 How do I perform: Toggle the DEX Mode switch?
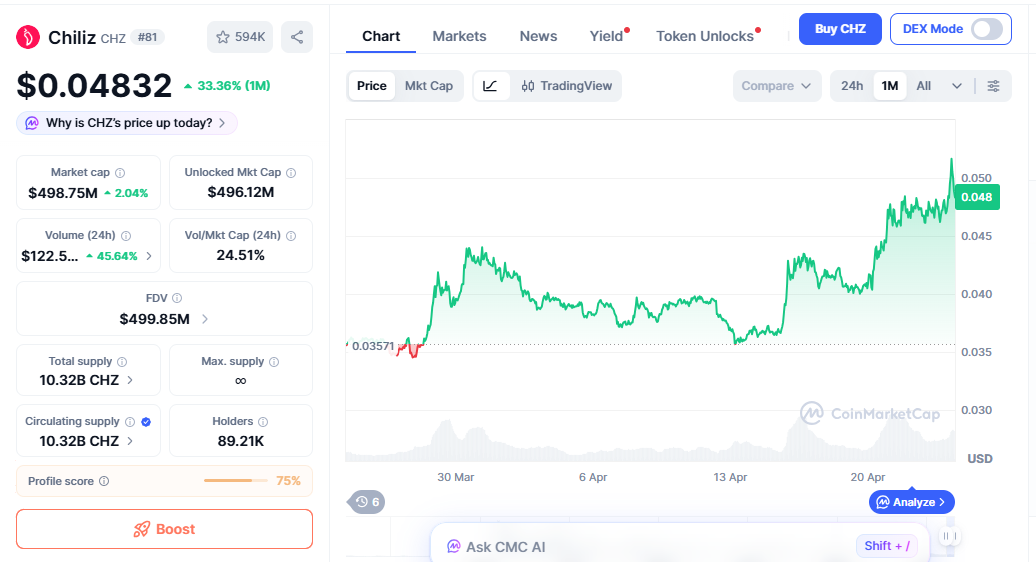[987, 29]
